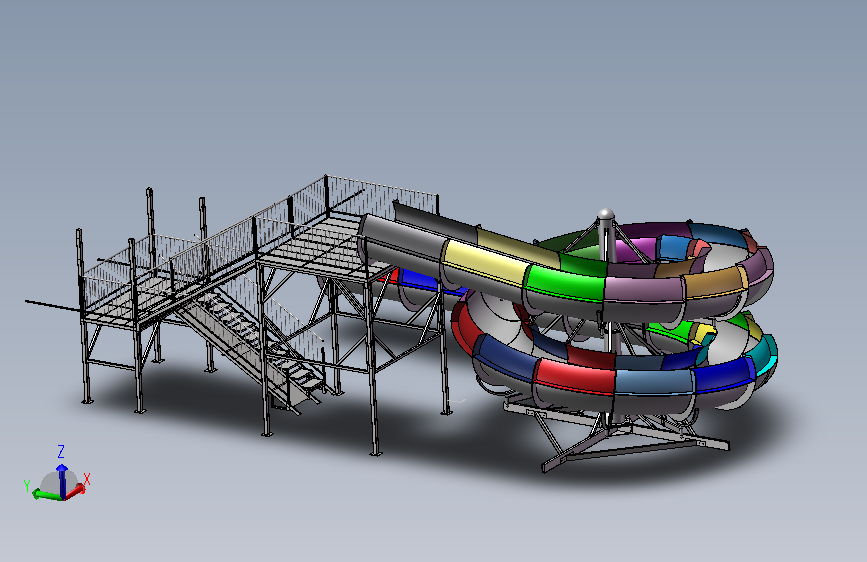Image resolution: width=867 pixels, height=562 pixels.
Task: Select the bright red segment on lower spiral
Action: pyautogui.click(x=575, y=375)
